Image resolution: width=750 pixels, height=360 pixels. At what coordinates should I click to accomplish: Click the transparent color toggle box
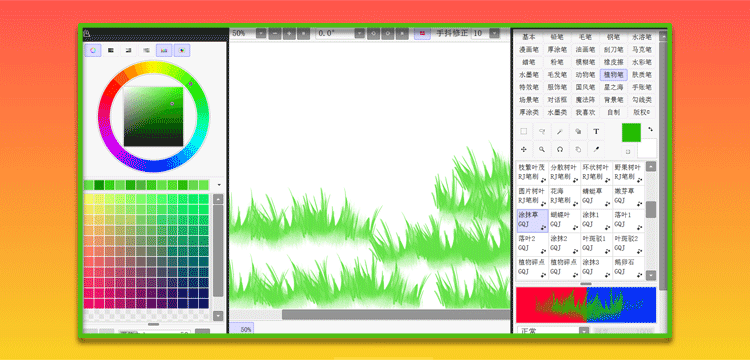(x=628, y=152)
